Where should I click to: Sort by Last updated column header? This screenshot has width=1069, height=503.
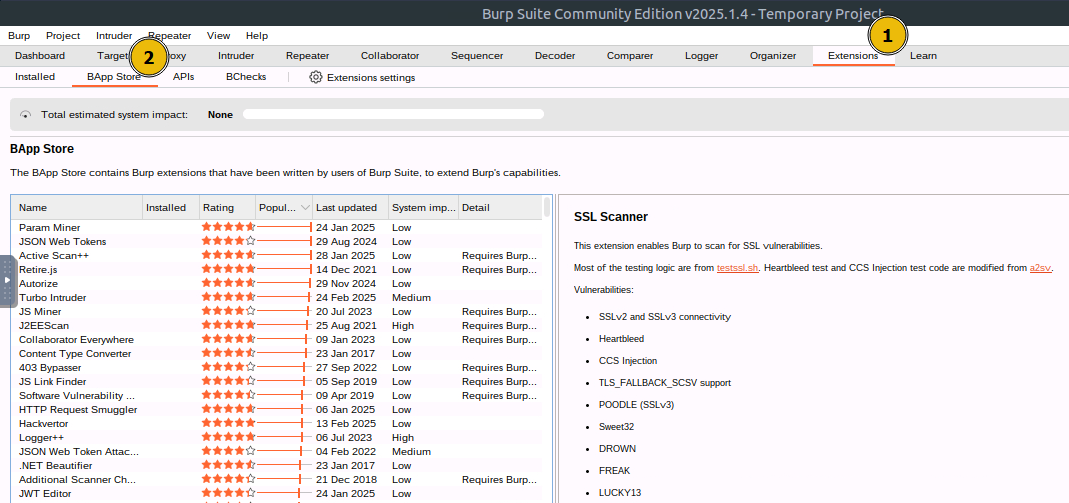coord(351,208)
